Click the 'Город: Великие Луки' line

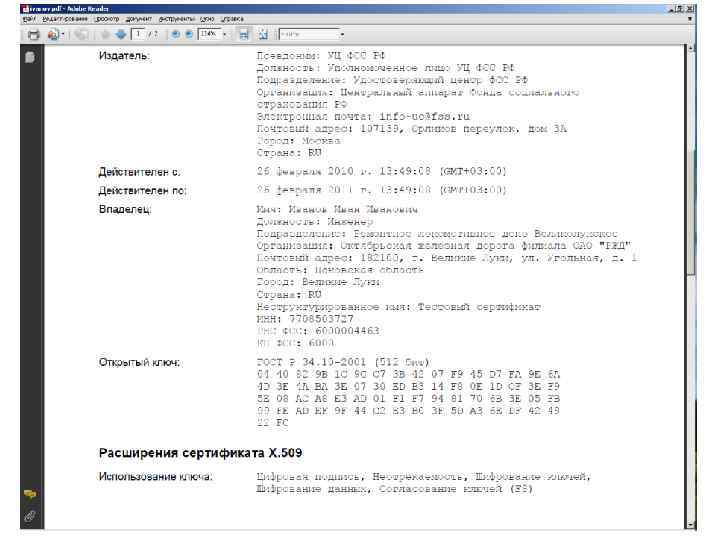(319, 282)
